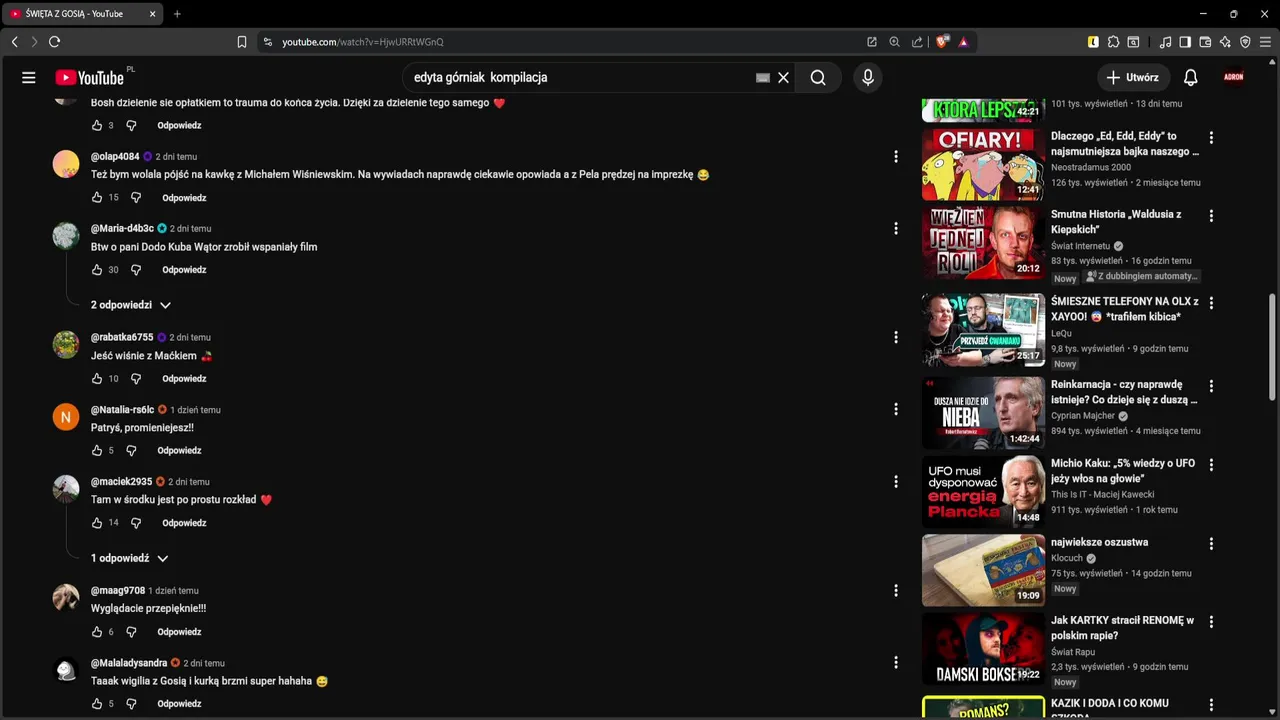This screenshot has width=1280, height=720.
Task: Open Brave Shields lion icon
Action: tap(942, 42)
